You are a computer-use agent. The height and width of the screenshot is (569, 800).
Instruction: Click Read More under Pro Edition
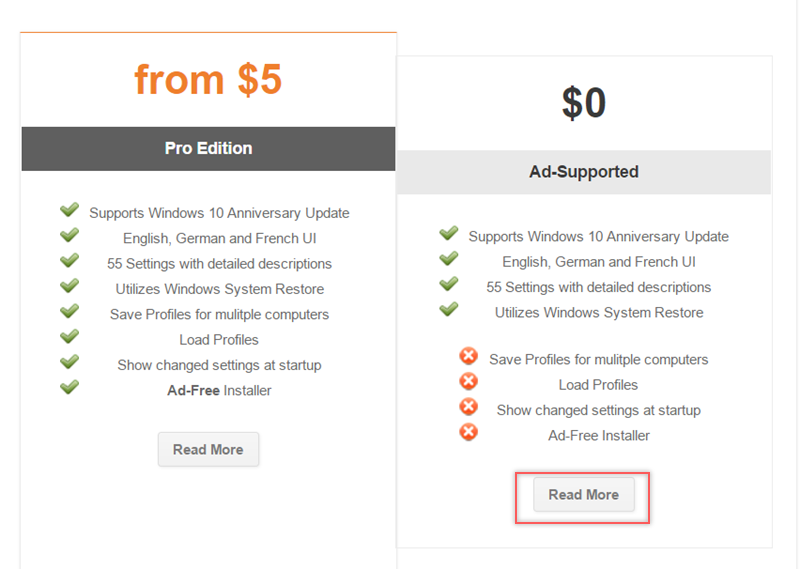pyautogui.click(x=208, y=450)
